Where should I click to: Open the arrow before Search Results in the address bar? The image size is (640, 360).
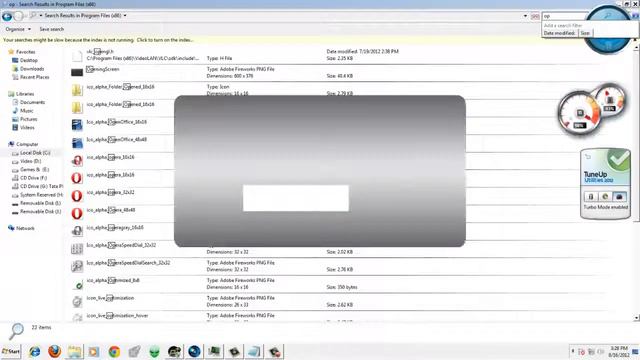(x=41, y=16)
